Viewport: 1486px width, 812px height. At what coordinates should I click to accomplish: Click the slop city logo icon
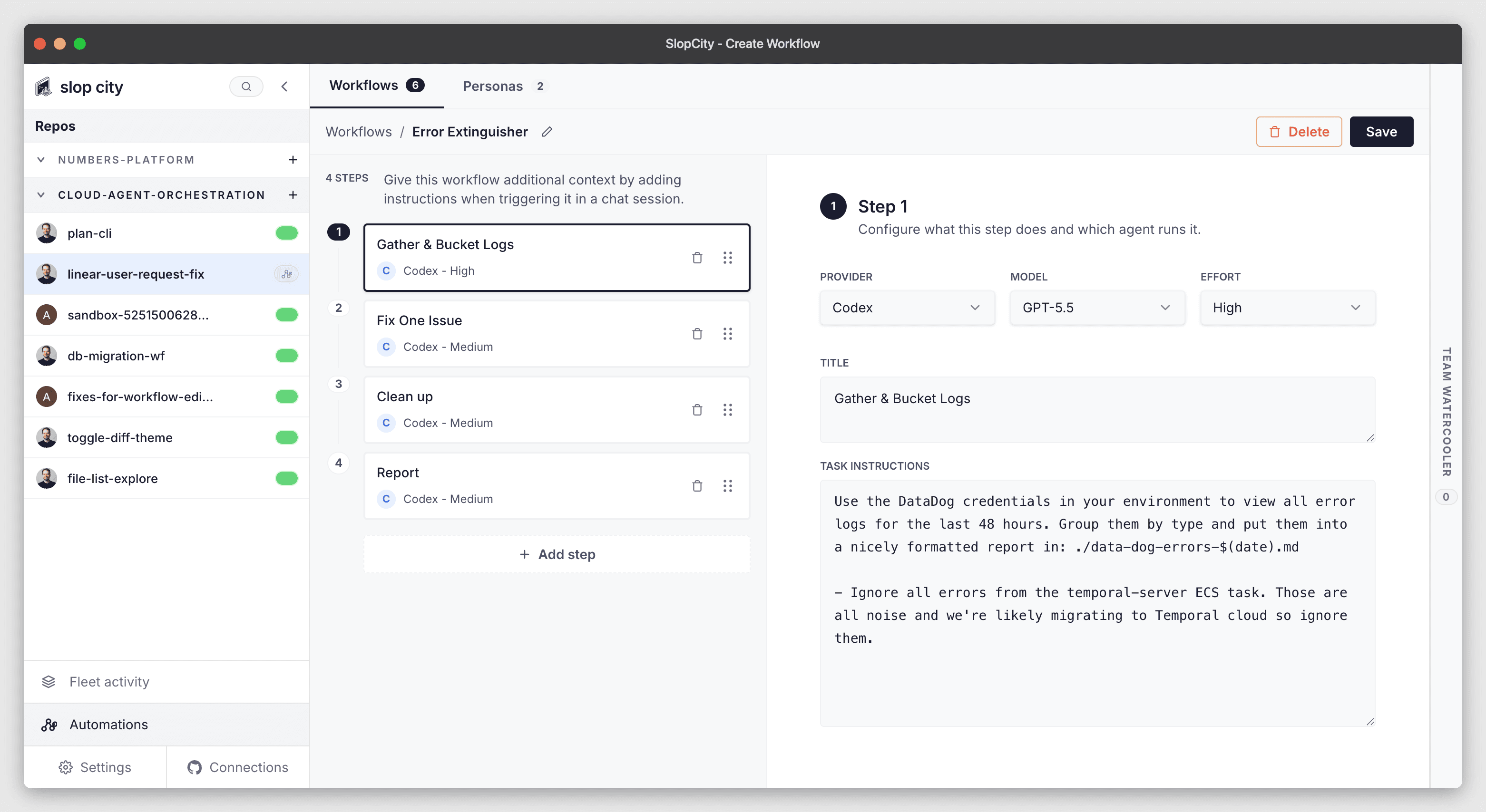click(43, 87)
